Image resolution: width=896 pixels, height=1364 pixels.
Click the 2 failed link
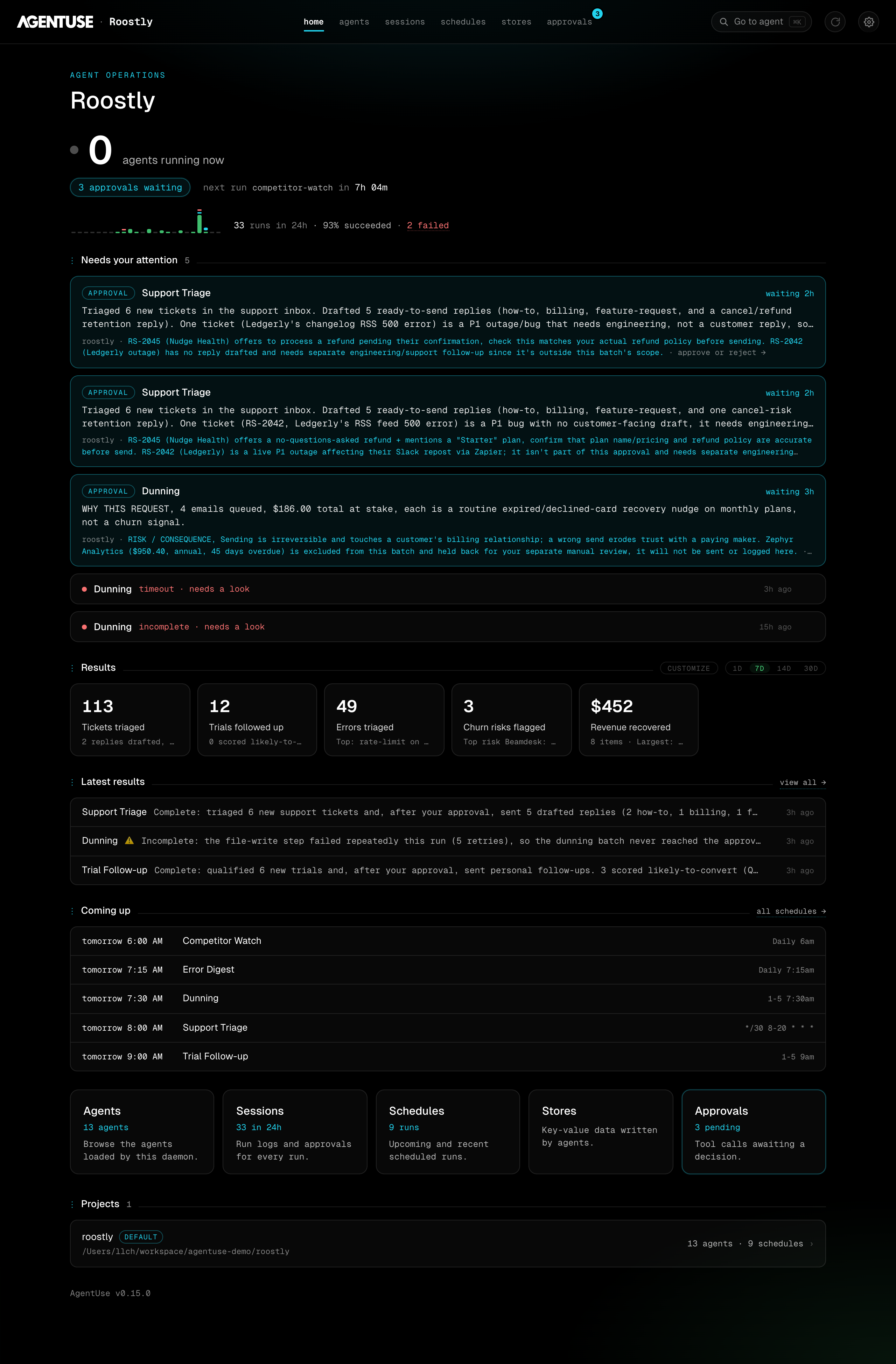click(428, 225)
